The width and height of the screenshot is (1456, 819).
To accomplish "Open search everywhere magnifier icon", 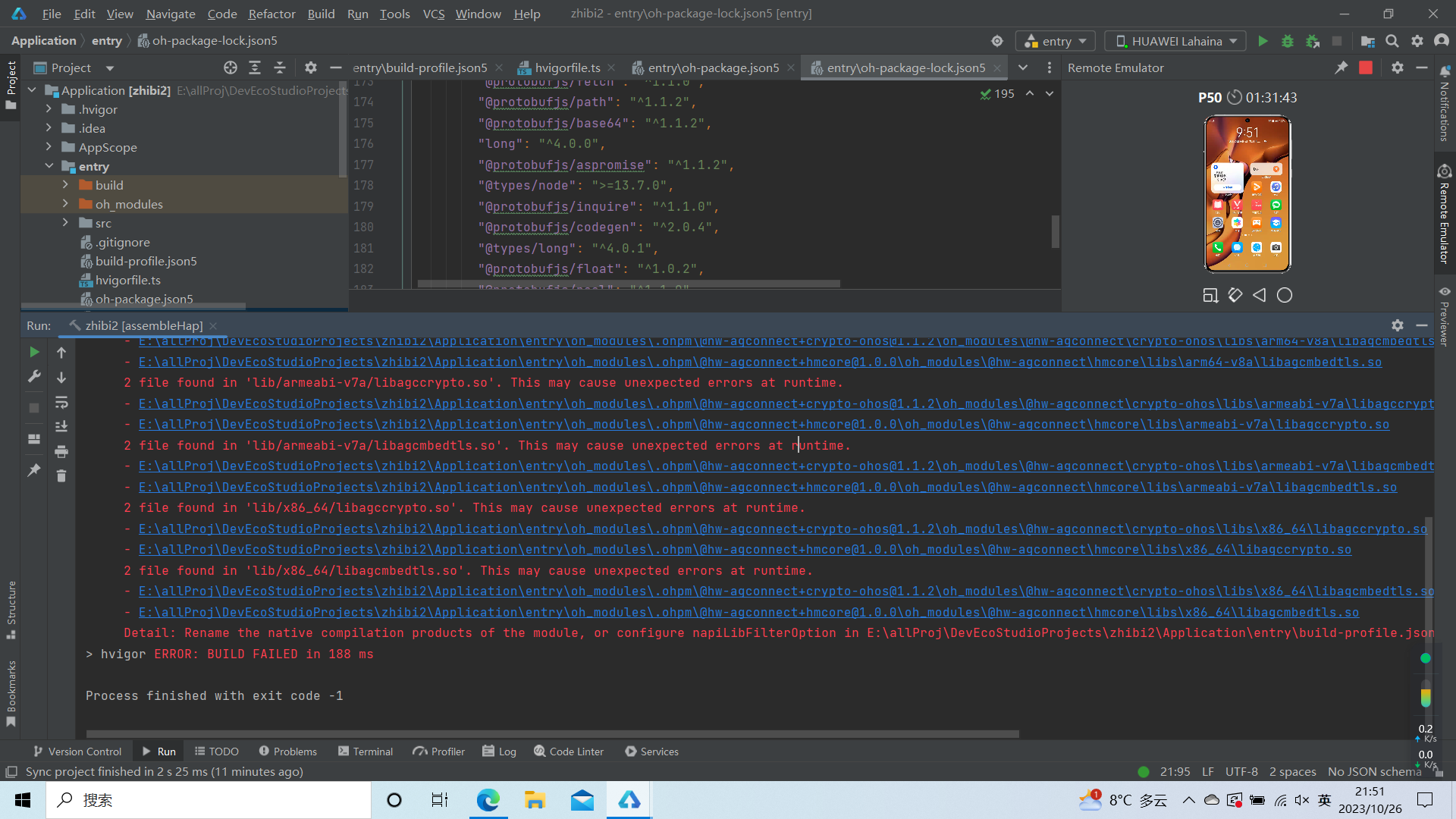I will 1392,41.
